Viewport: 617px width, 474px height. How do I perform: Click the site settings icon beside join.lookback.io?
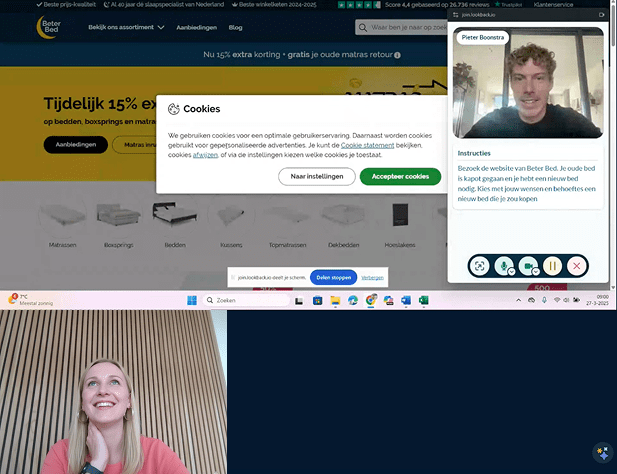pos(455,15)
